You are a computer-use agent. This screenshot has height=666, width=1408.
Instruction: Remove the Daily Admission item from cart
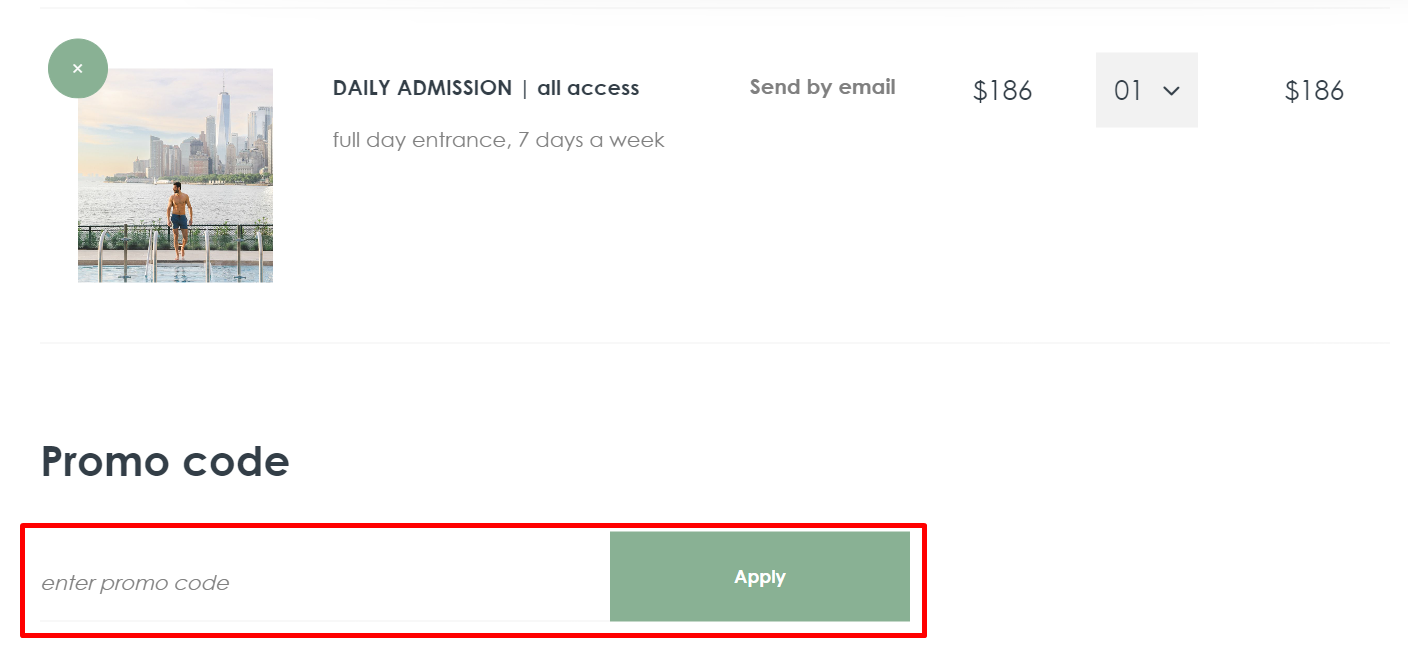click(78, 69)
